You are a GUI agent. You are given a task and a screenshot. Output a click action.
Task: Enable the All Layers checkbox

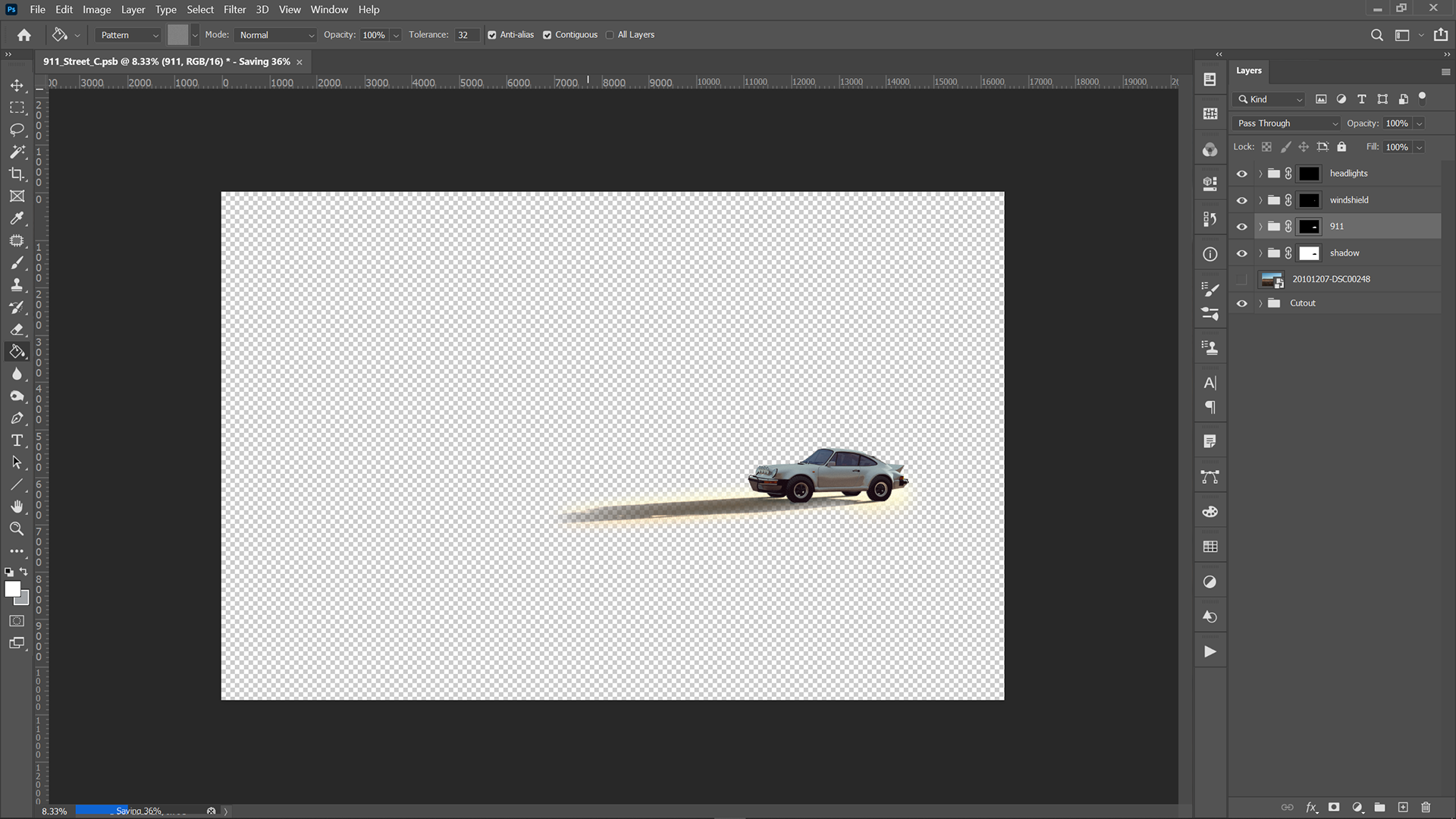[x=610, y=35]
